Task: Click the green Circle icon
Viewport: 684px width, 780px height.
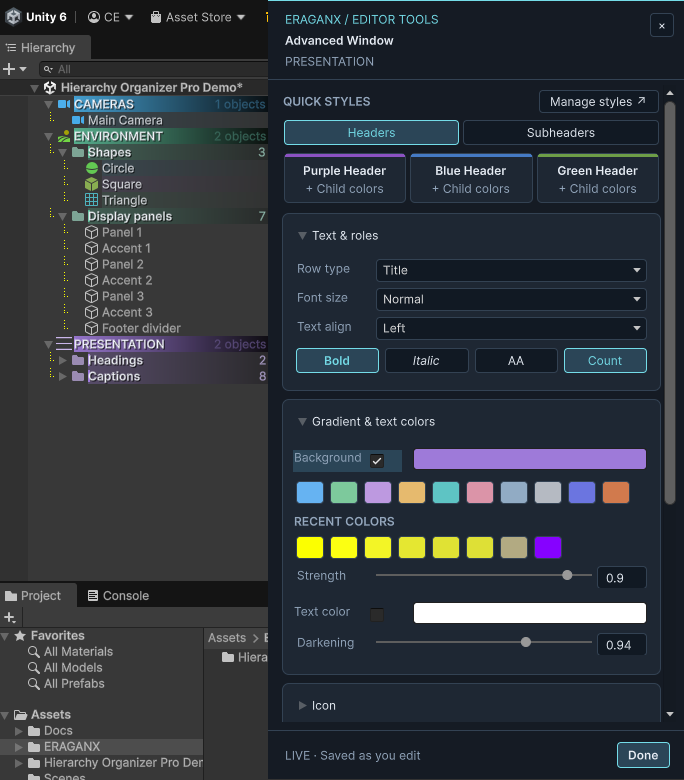Action: [x=92, y=168]
